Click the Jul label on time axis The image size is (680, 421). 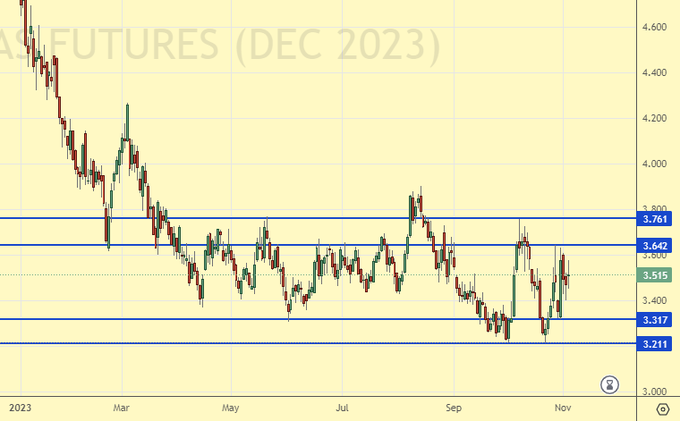coord(343,408)
